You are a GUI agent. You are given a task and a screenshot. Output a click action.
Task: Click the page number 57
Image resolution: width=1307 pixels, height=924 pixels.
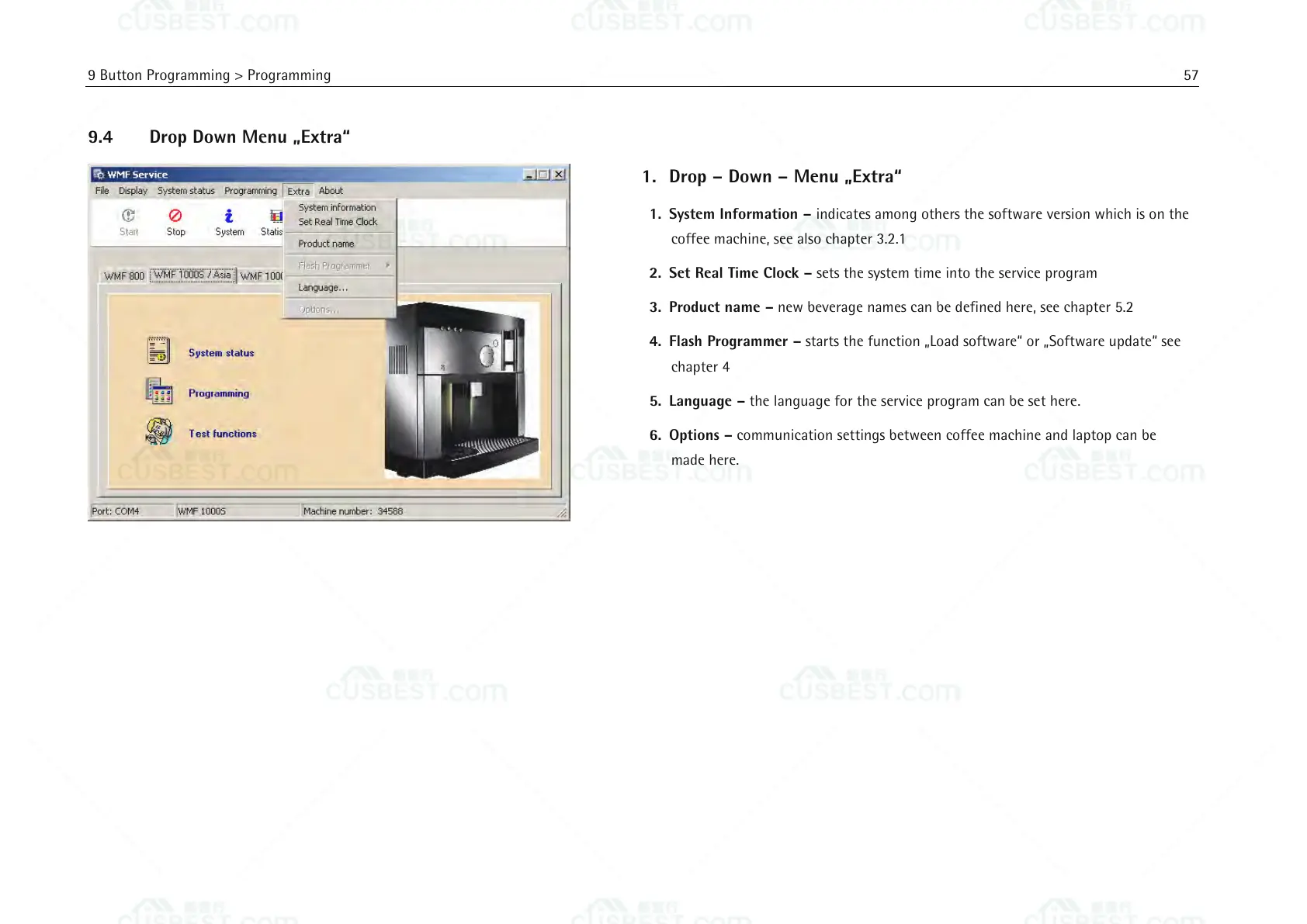(x=1191, y=75)
